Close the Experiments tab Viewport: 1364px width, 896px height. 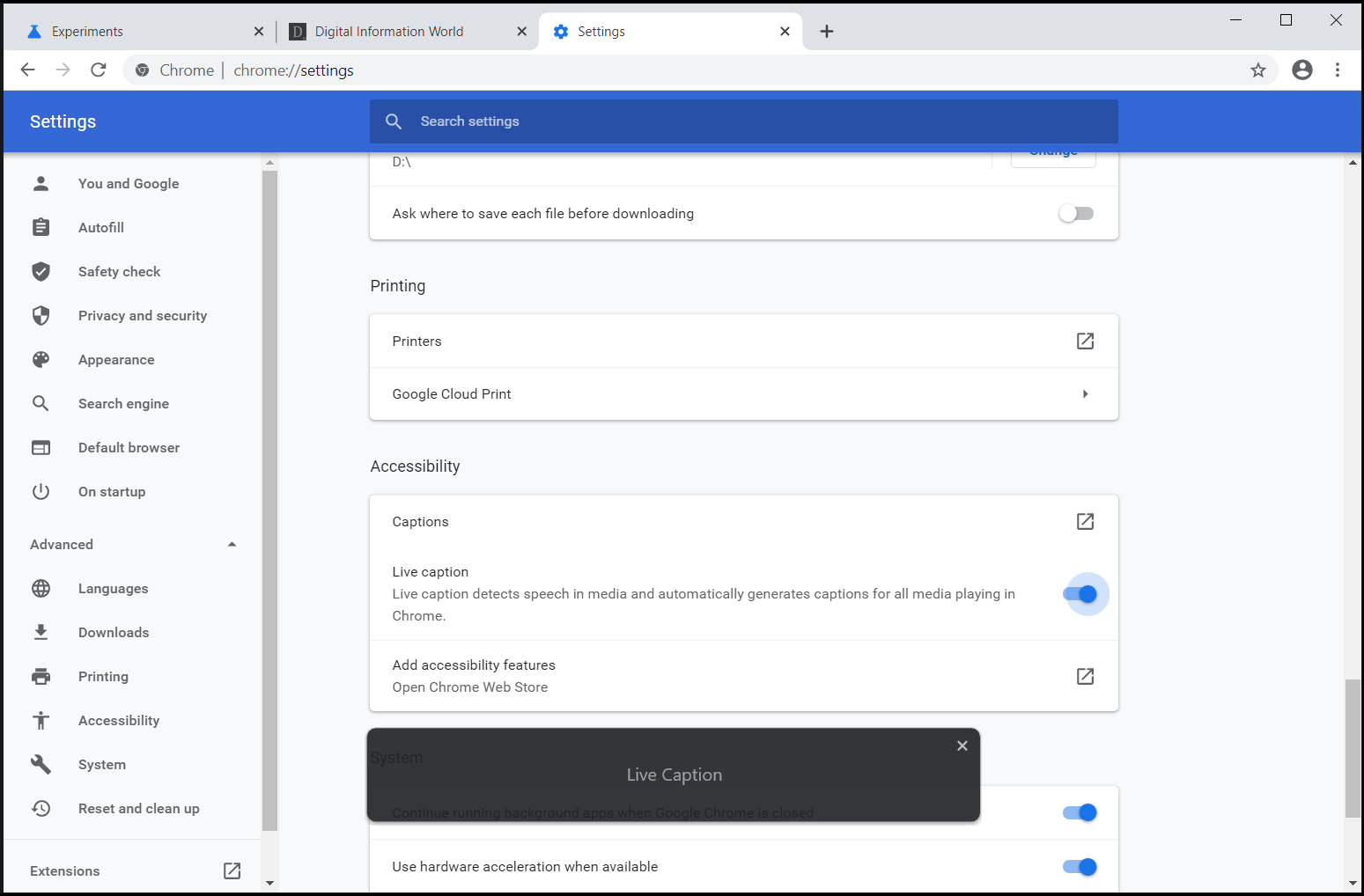point(259,32)
